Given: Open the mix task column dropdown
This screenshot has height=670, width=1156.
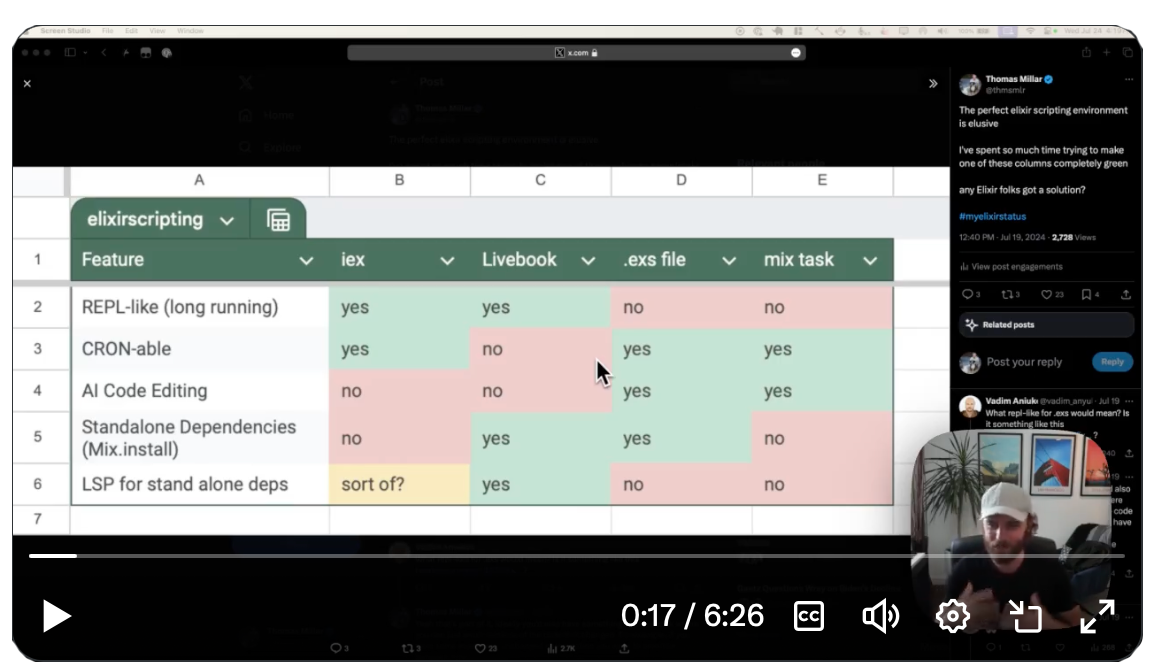Looking at the screenshot, I should coord(870,260).
